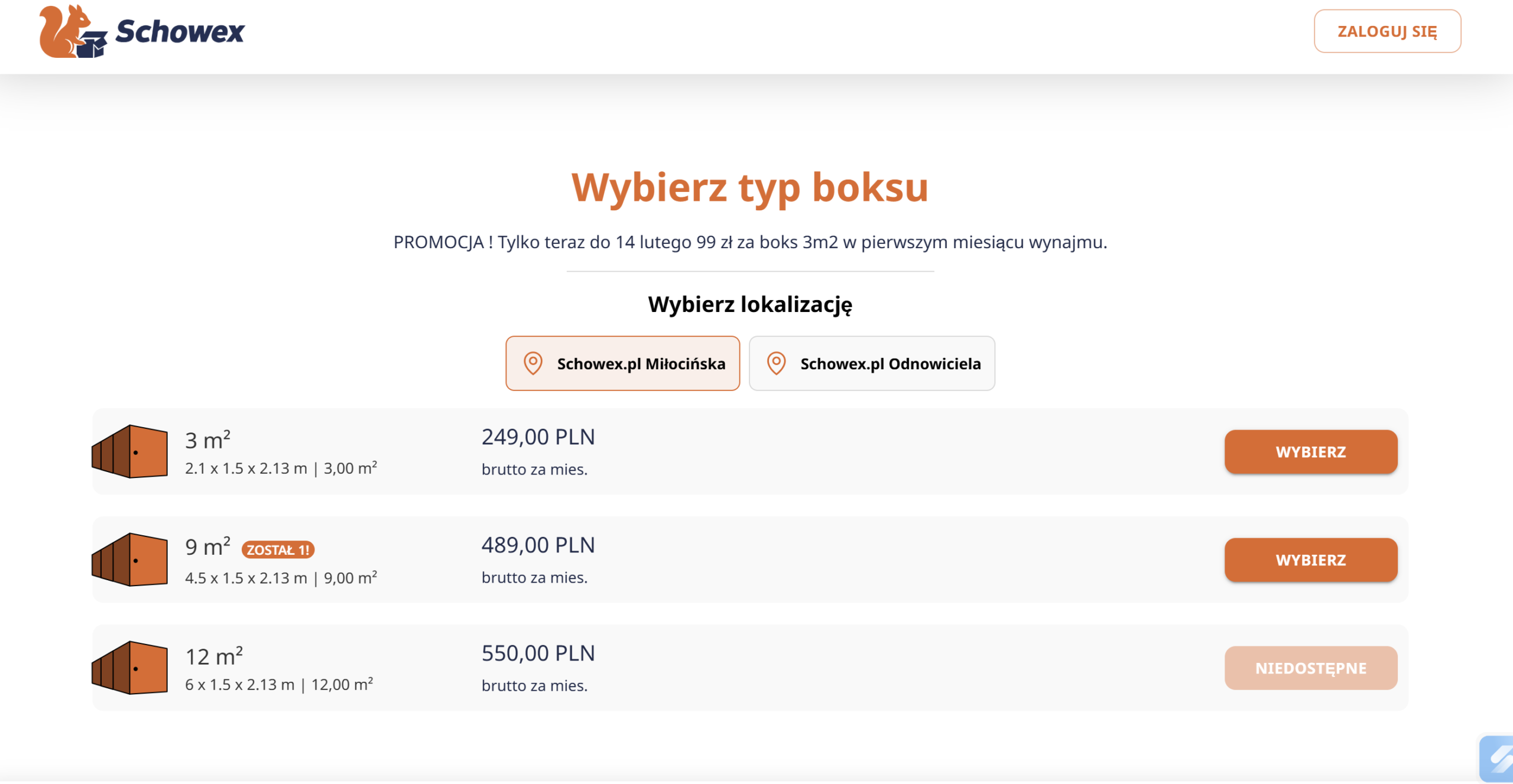Click the Schowex squirrel logo icon

coord(72,31)
